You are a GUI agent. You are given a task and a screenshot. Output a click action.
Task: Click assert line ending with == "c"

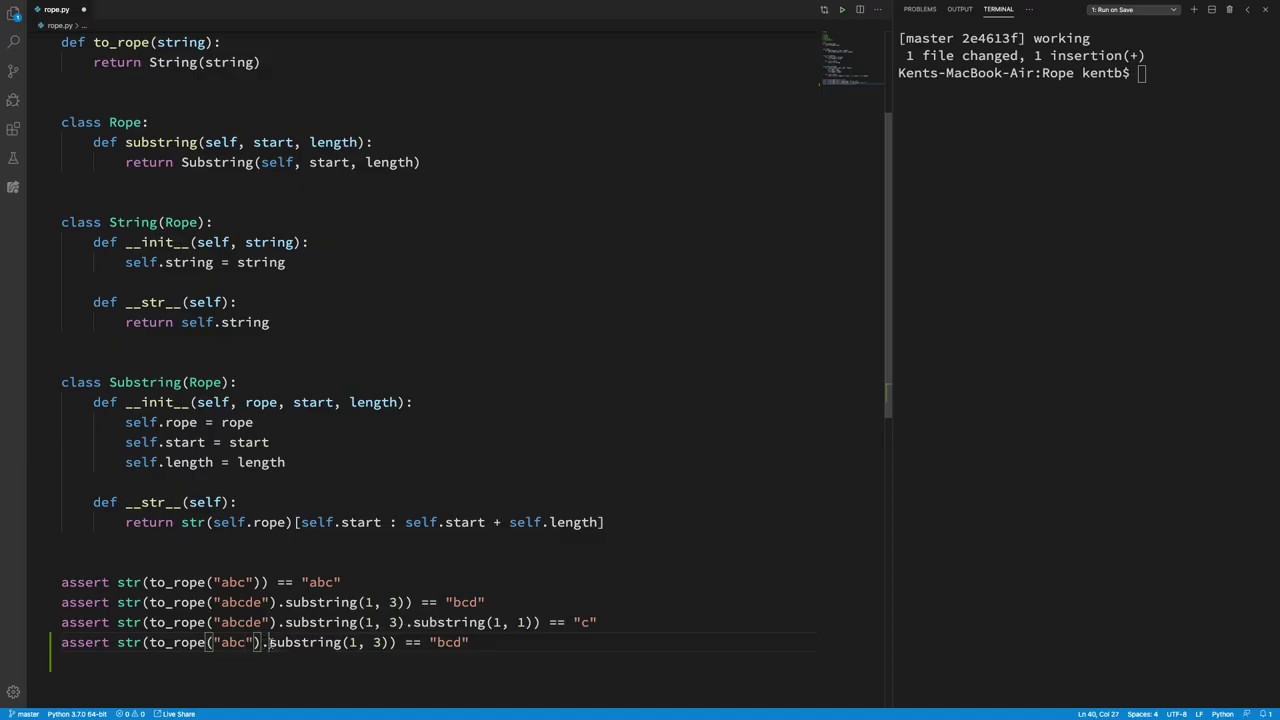329,622
